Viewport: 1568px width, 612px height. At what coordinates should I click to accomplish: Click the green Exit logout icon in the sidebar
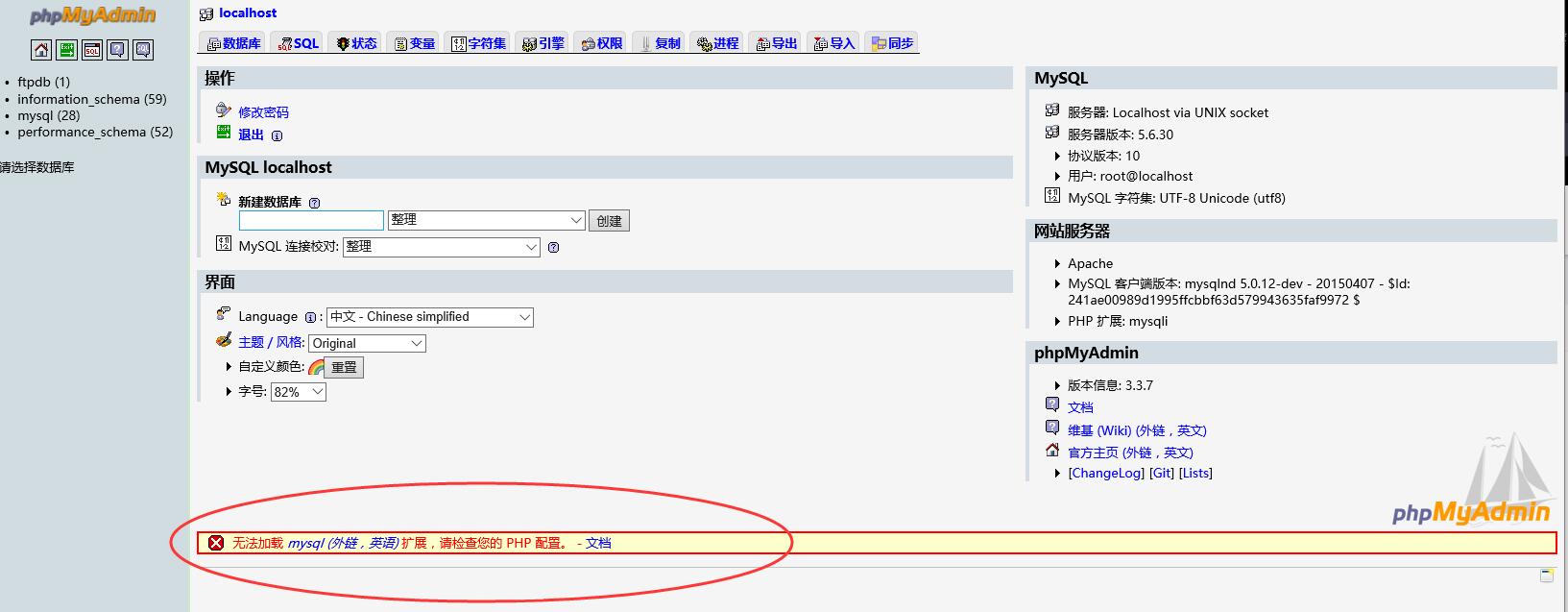click(66, 50)
